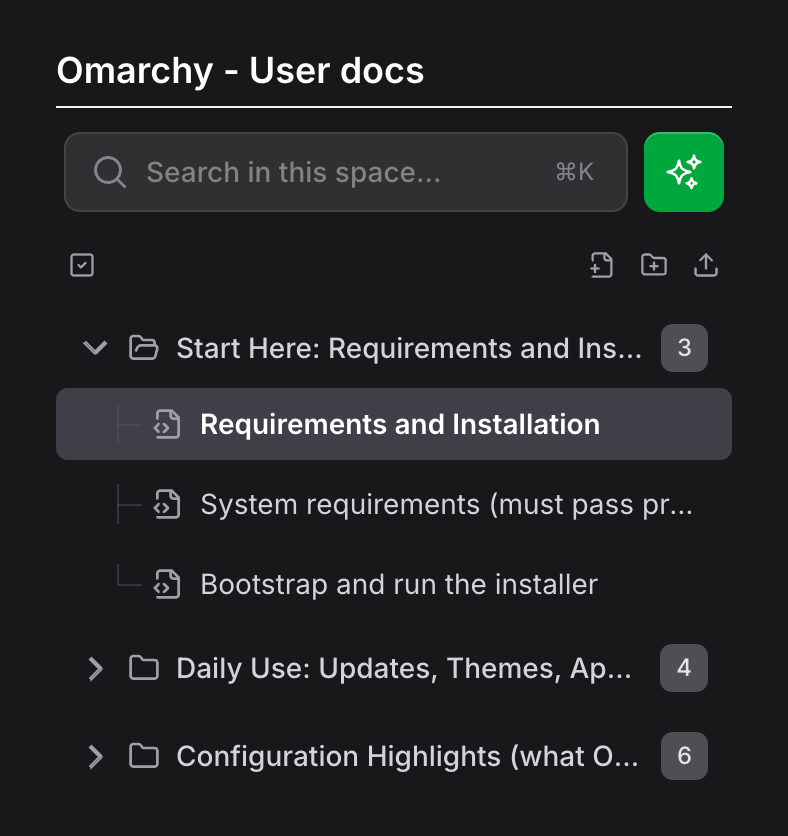Click page icon of Bootstrap and run installer
The width and height of the screenshot is (788, 836).
tap(167, 584)
